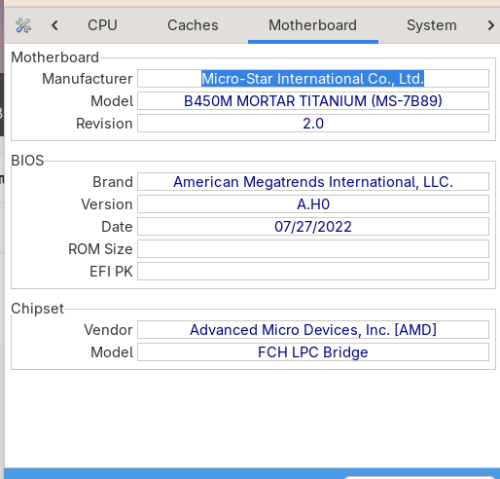Click the Motherboard group title

point(55,57)
